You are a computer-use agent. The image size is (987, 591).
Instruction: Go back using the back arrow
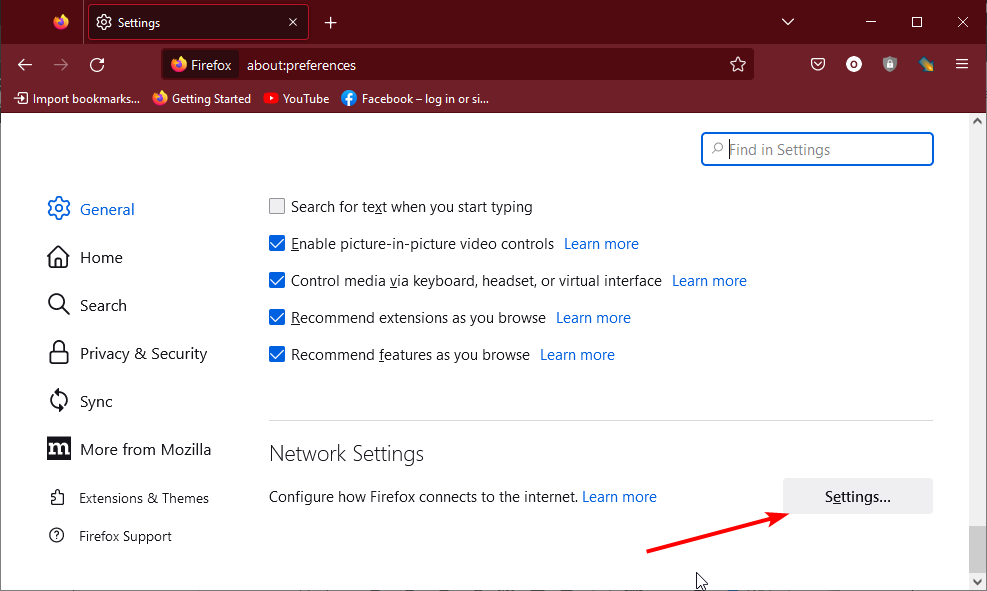(26, 65)
